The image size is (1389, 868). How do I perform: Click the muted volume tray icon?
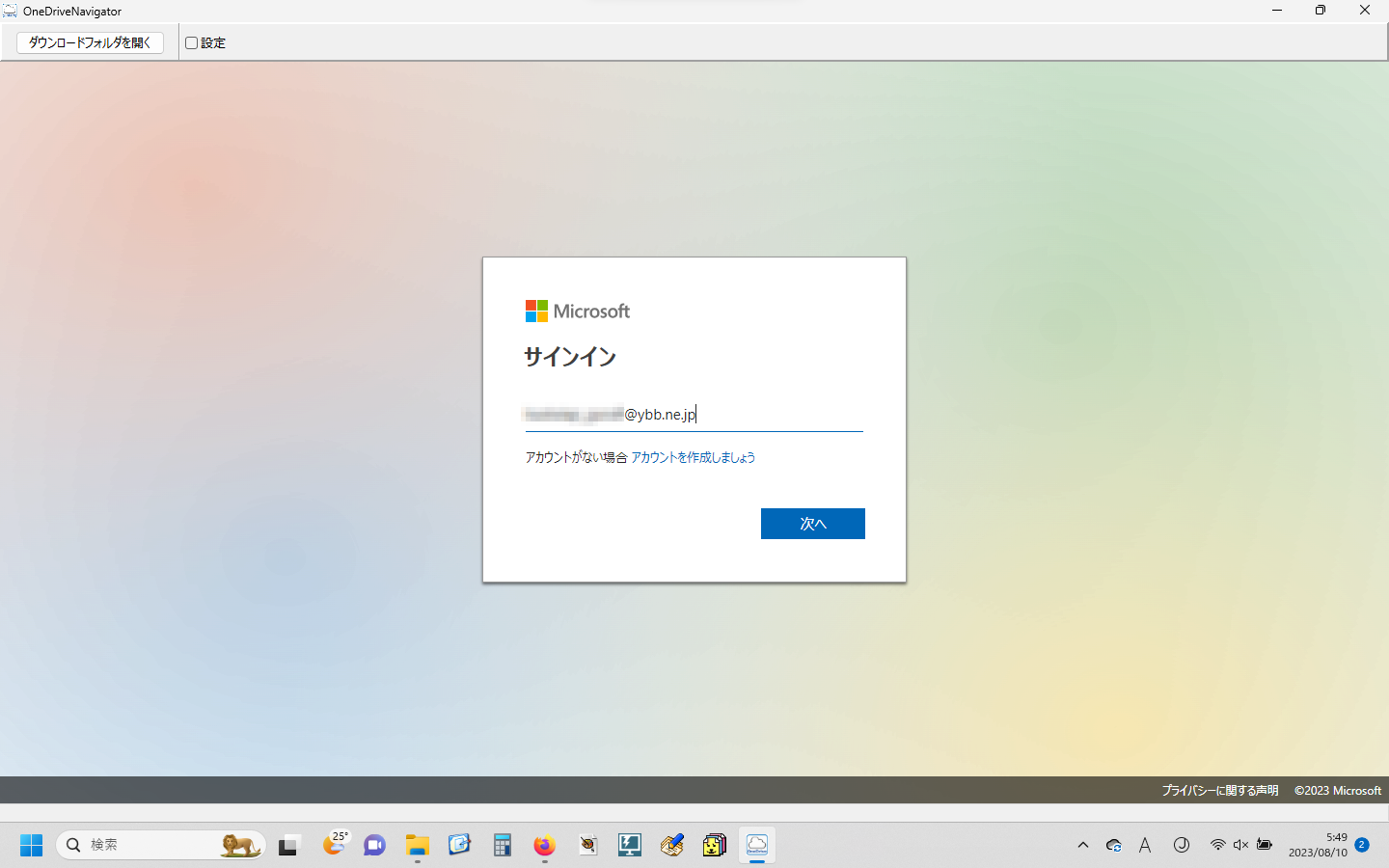pos(1241,846)
